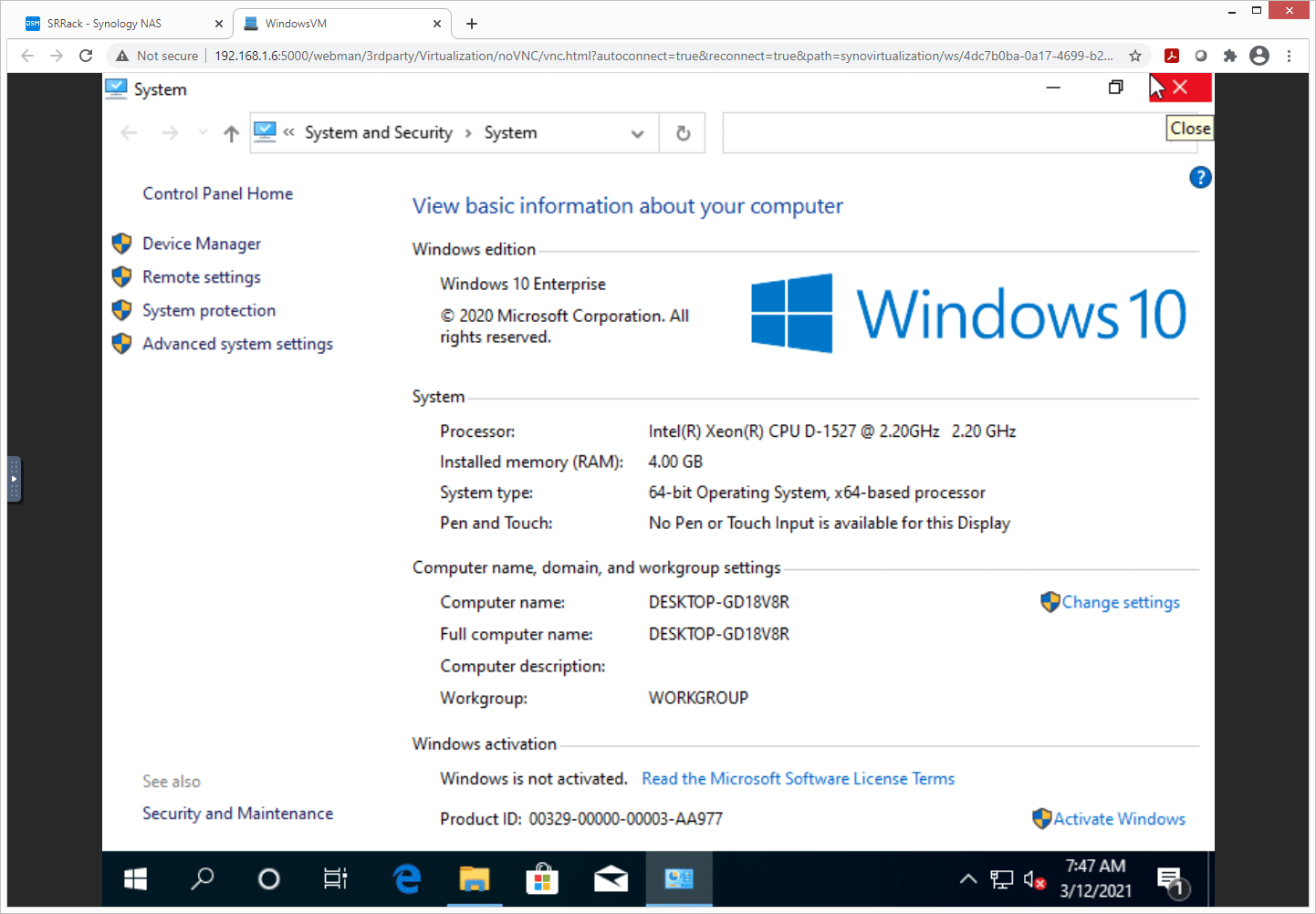Image resolution: width=1316 pixels, height=914 pixels.
Task: Click the breadcrumb double chevron expander
Action: [x=288, y=133]
